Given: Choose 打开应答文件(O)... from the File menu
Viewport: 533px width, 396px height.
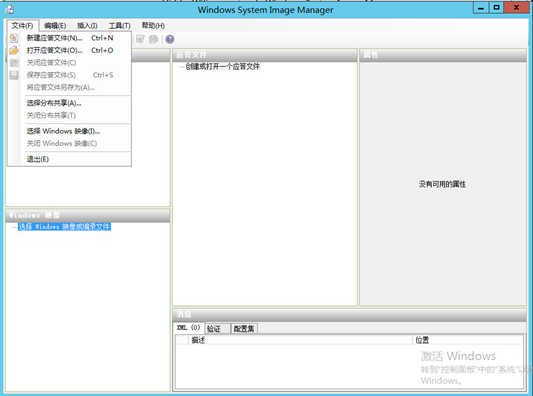Looking at the screenshot, I should tap(69, 50).
